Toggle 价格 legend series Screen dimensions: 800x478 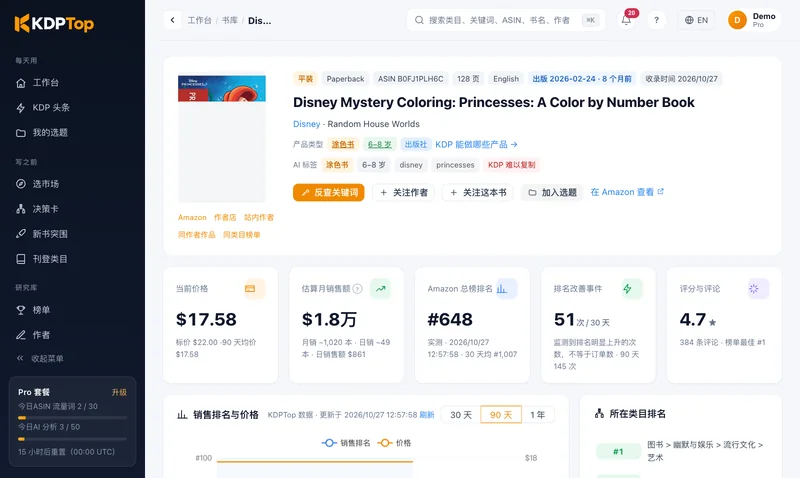coord(394,443)
